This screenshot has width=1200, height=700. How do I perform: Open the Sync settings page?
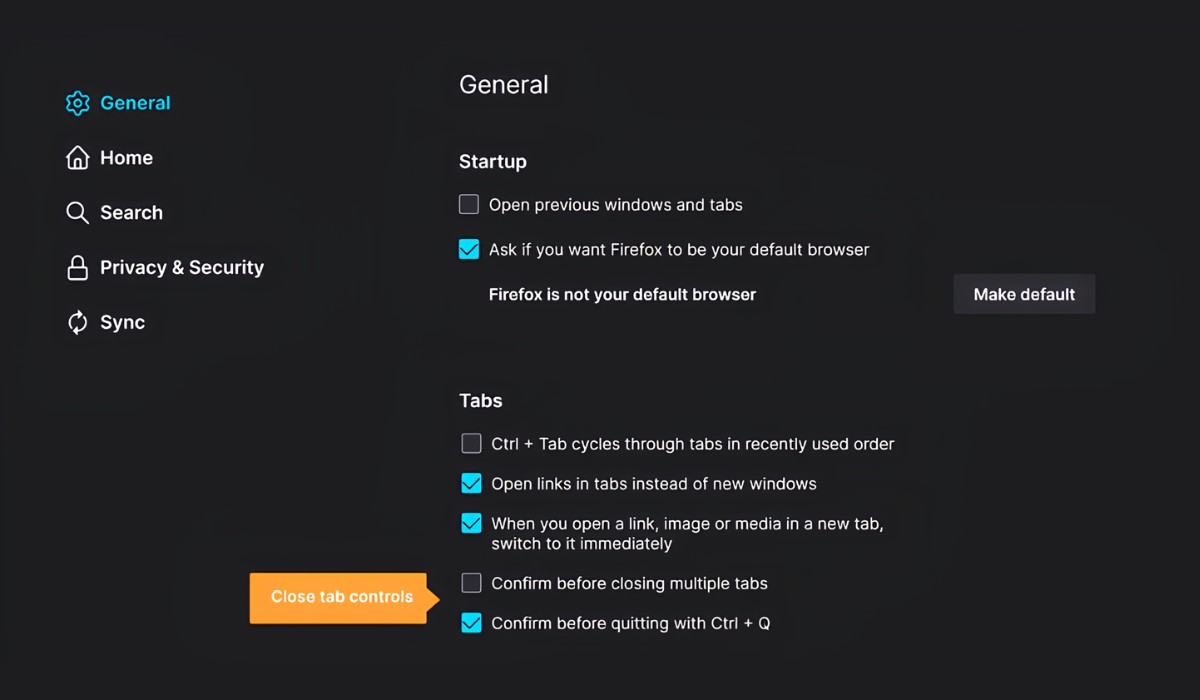pyautogui.click(x=121, y=322)
